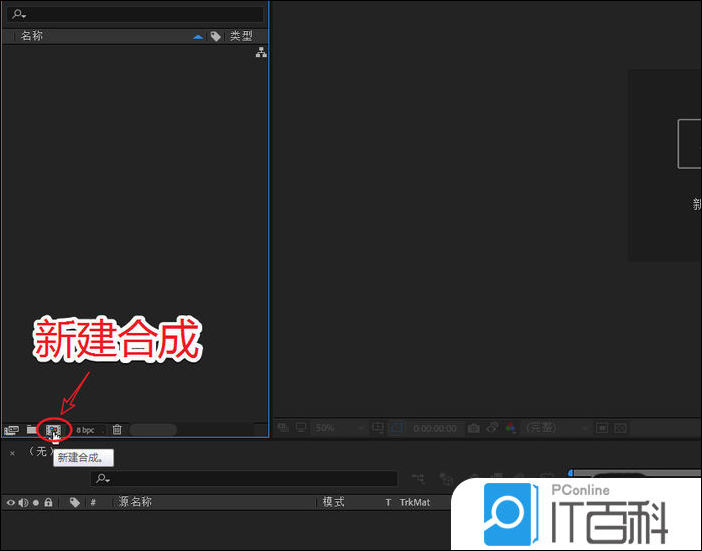Click the monitor icon beside the 50% zoom
Viewport: 702px width, 551px height.
tap(301, 427)
